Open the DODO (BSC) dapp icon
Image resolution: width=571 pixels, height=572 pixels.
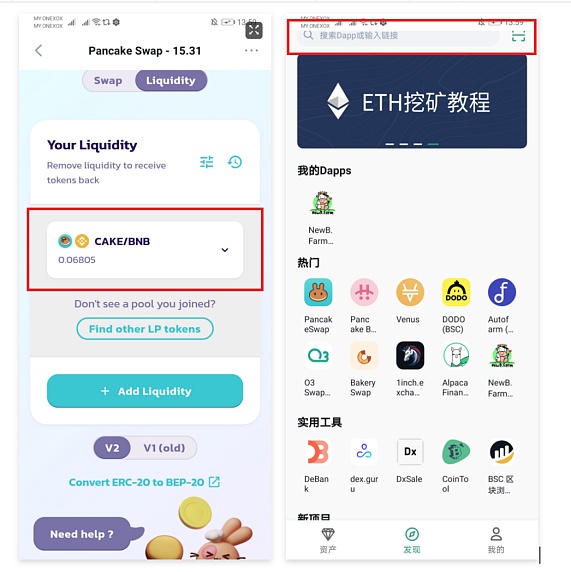point(456,292)
